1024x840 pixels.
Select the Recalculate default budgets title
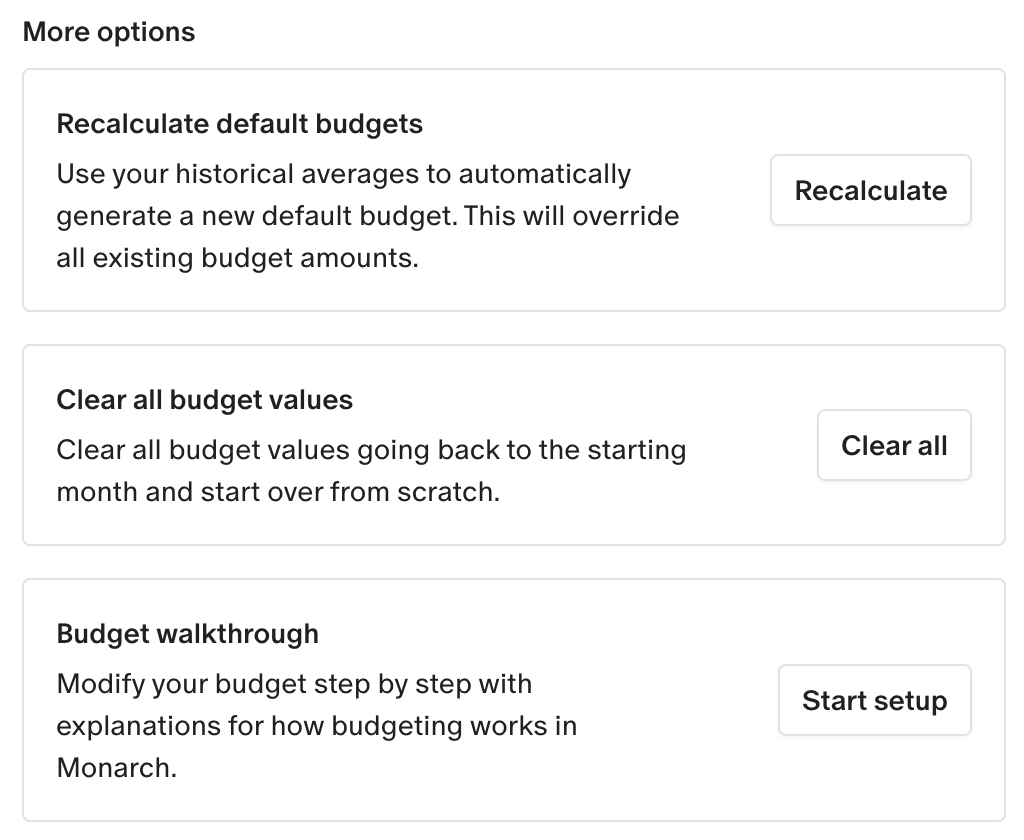[240, 124]
